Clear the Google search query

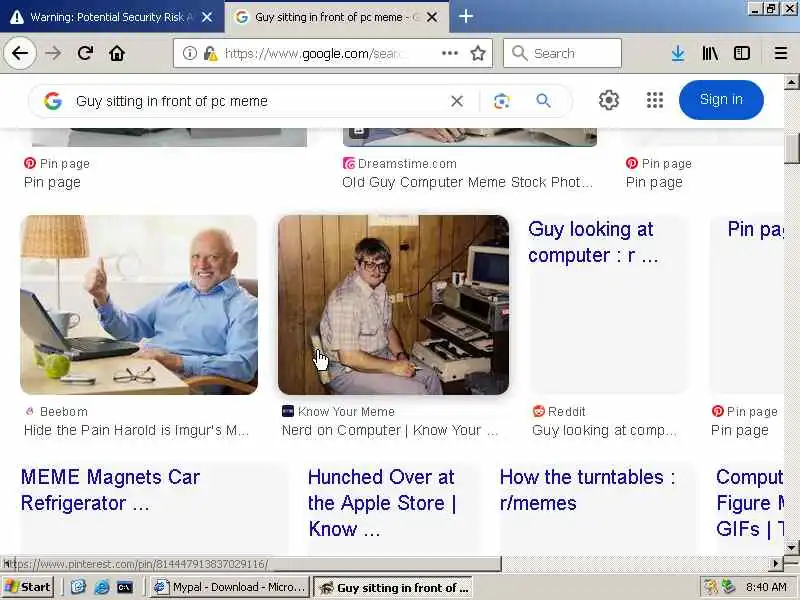[x=457, y=101]
